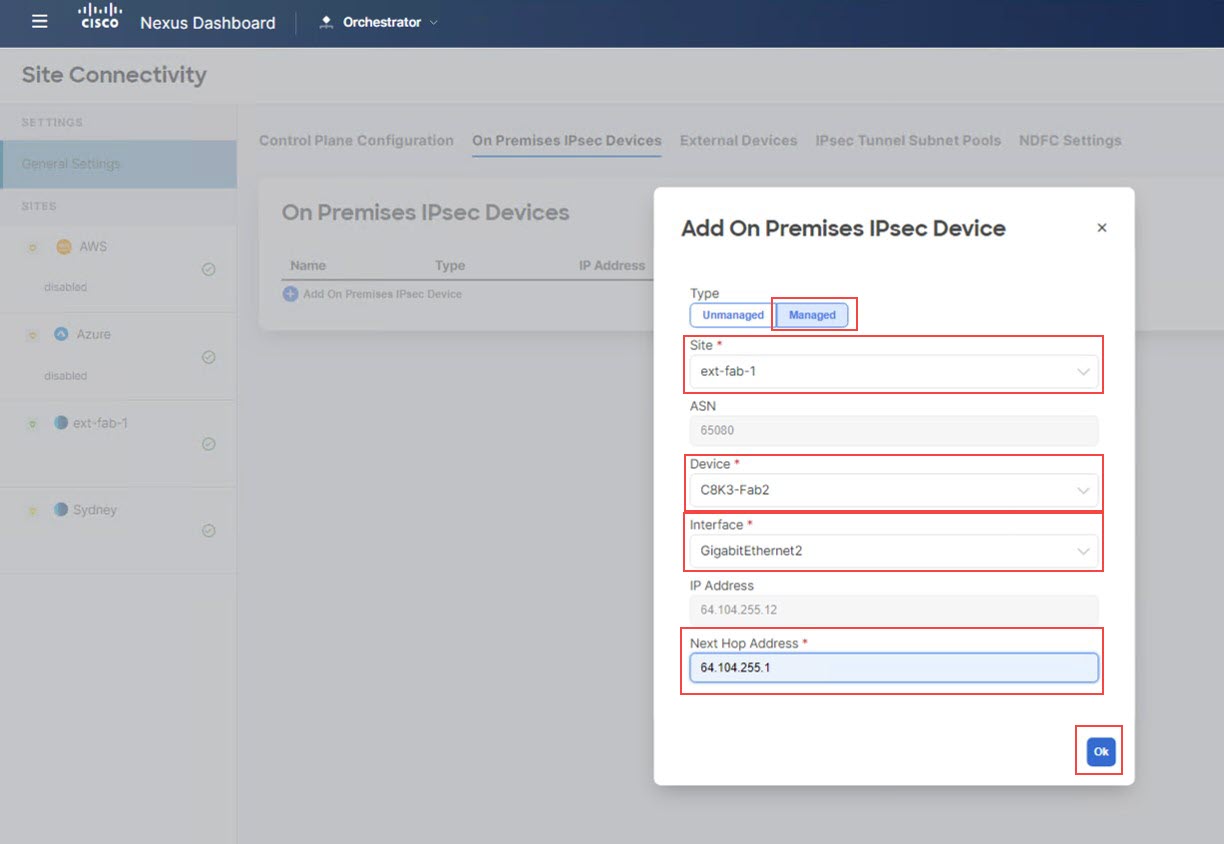Click the IP Address column header

(x=612, y=266)
